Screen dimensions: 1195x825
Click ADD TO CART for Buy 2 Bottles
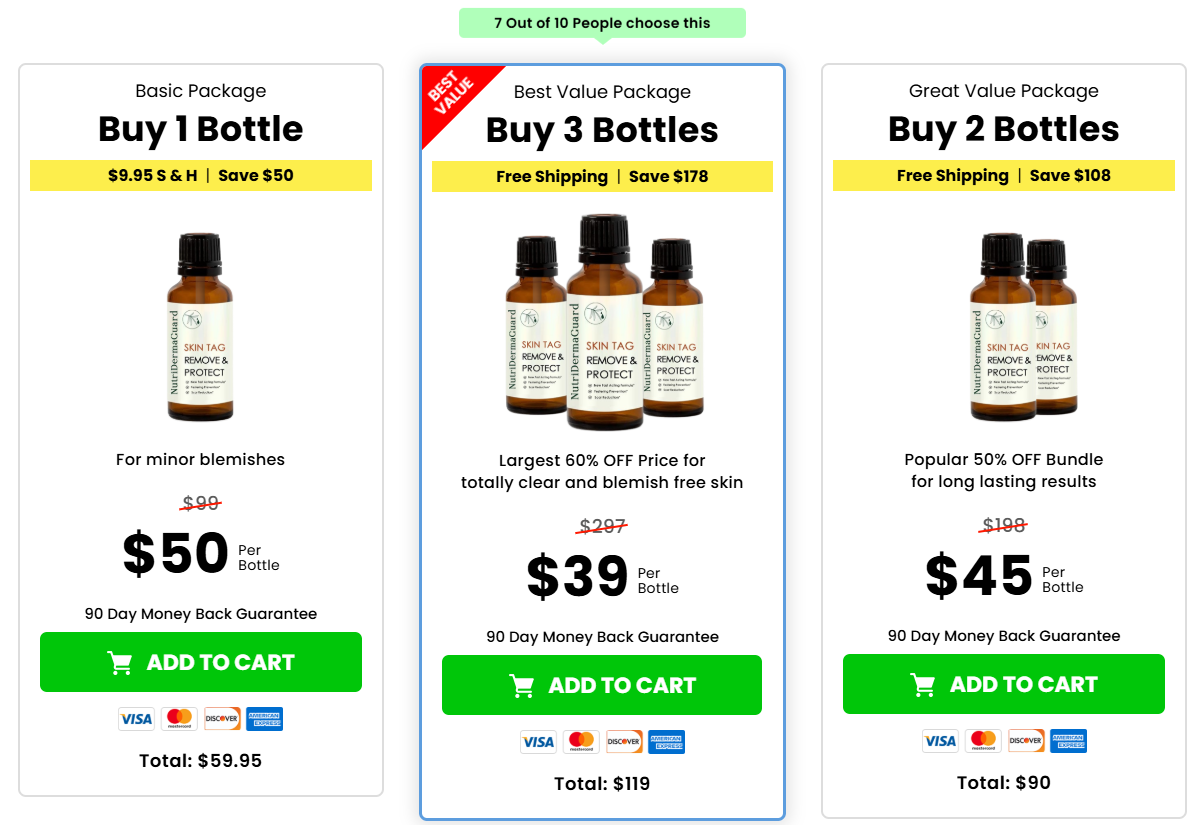click(x=1003, y=684)
